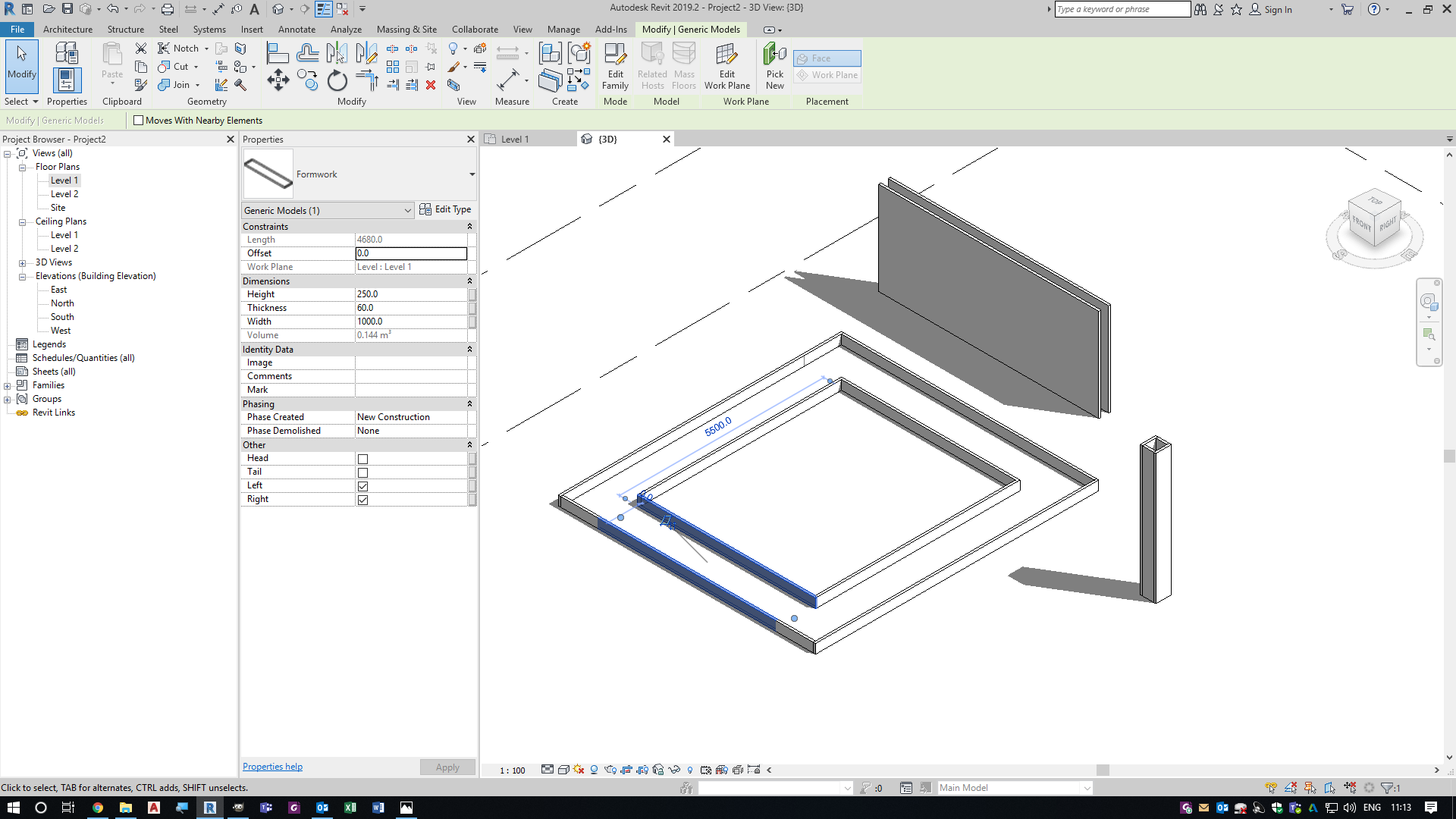Select the Copy tool icon
This screenshot has width=1456, height=819.
307,80
